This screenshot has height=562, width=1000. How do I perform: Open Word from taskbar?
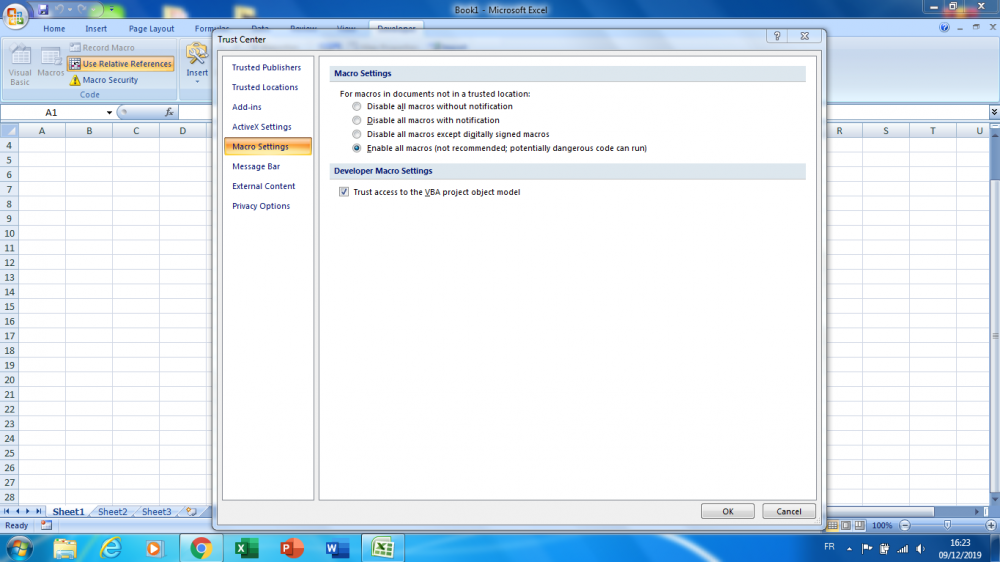pos(337,549)
